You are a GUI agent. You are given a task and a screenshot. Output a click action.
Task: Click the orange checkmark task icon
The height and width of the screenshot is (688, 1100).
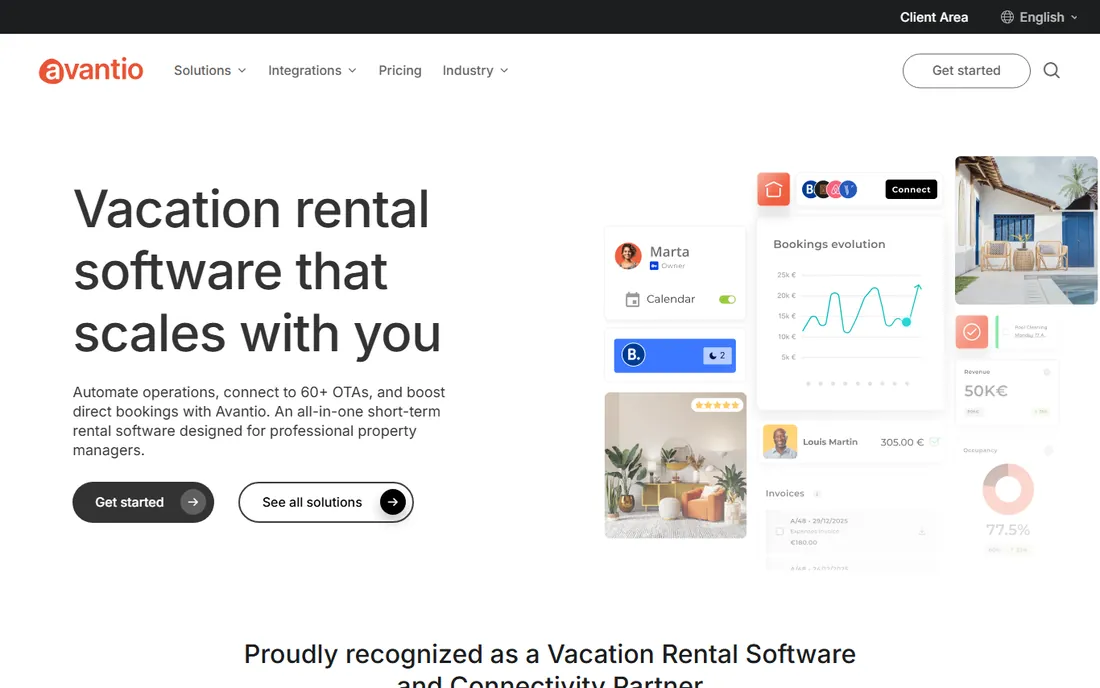[972, 332]
